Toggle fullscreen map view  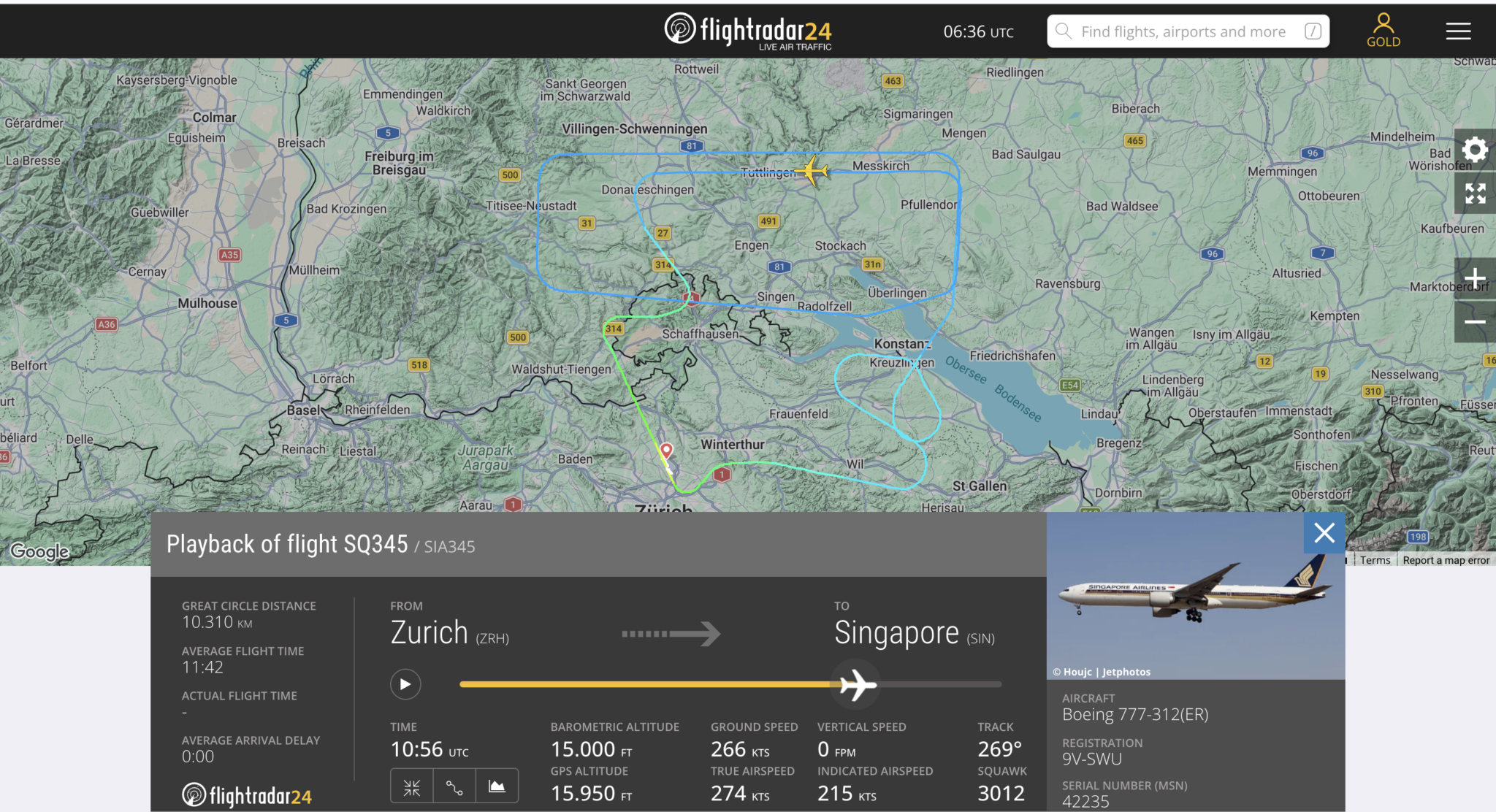pos(1475,194)
